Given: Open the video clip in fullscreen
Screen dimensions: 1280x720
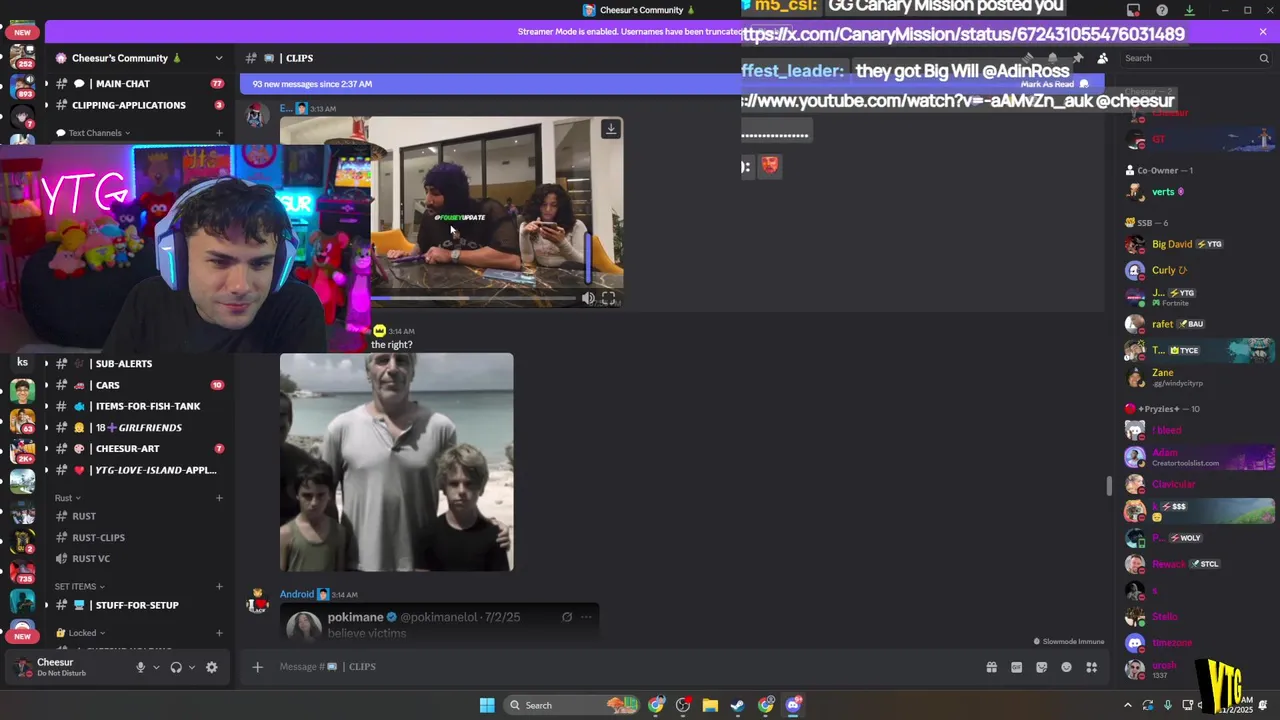Looking at the screenshot, I should coord(608,298).
